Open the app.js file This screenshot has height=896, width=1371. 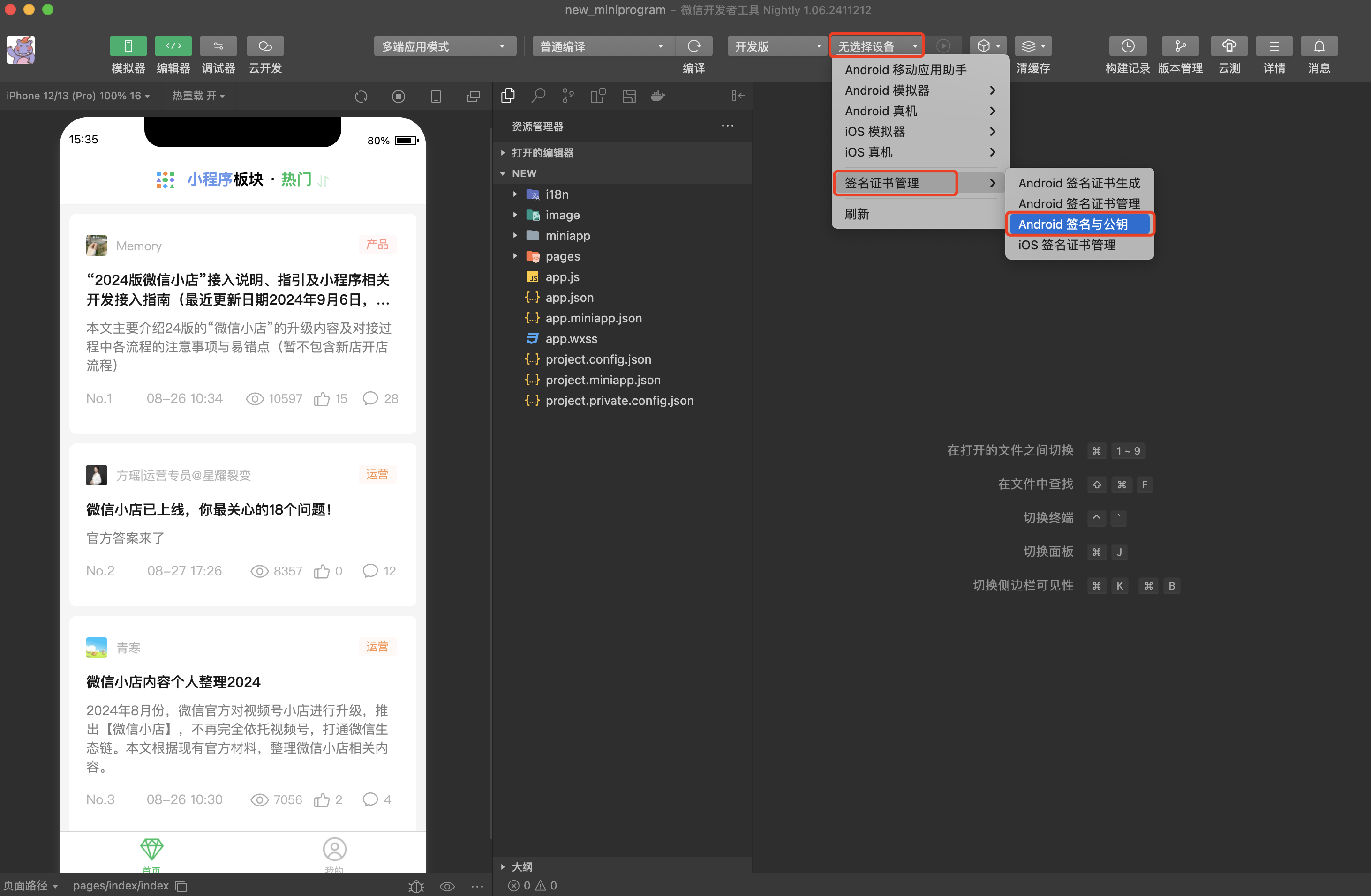point(622,277)
